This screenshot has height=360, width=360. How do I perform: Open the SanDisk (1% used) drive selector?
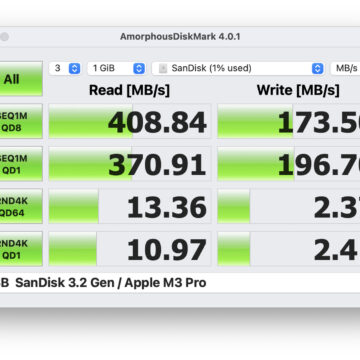coord(238,68)
